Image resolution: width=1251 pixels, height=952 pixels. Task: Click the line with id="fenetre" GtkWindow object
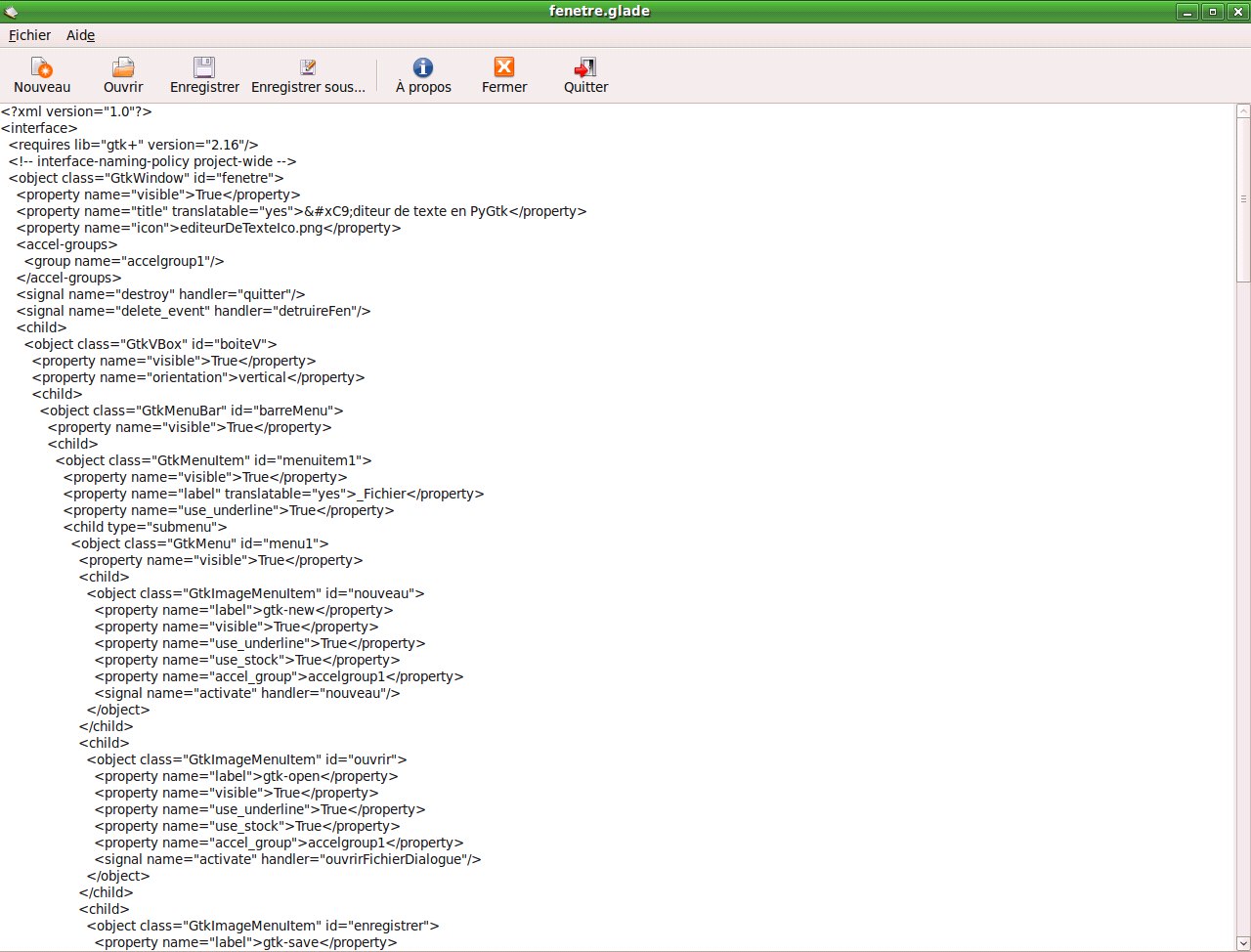(147, 178)
